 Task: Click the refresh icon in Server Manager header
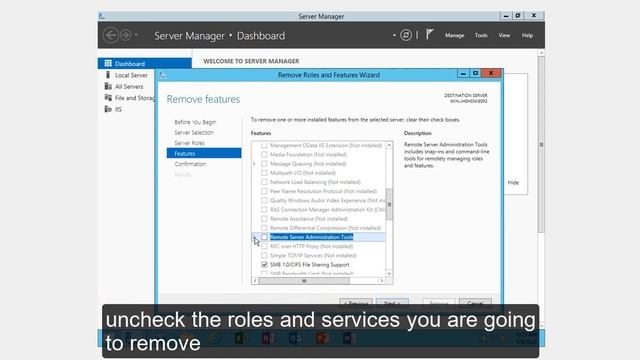406,35
